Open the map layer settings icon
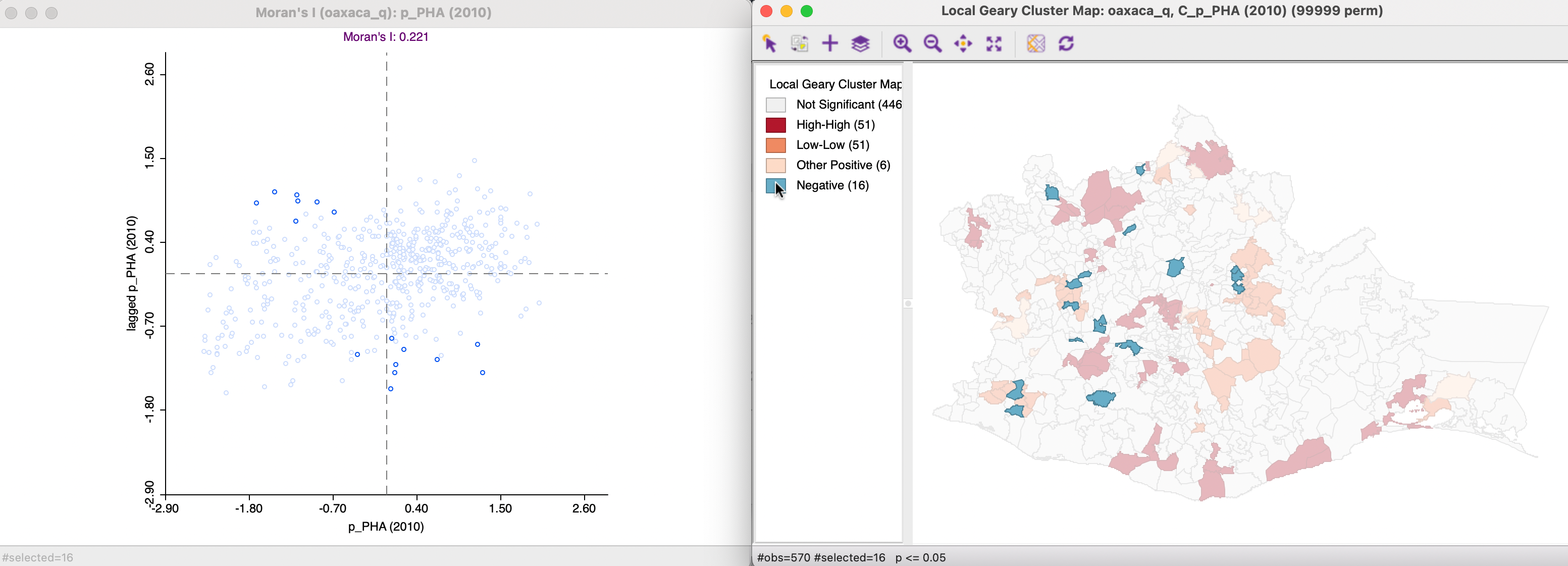The height and width of the screenshot is (566, 1568). point(860,44)
